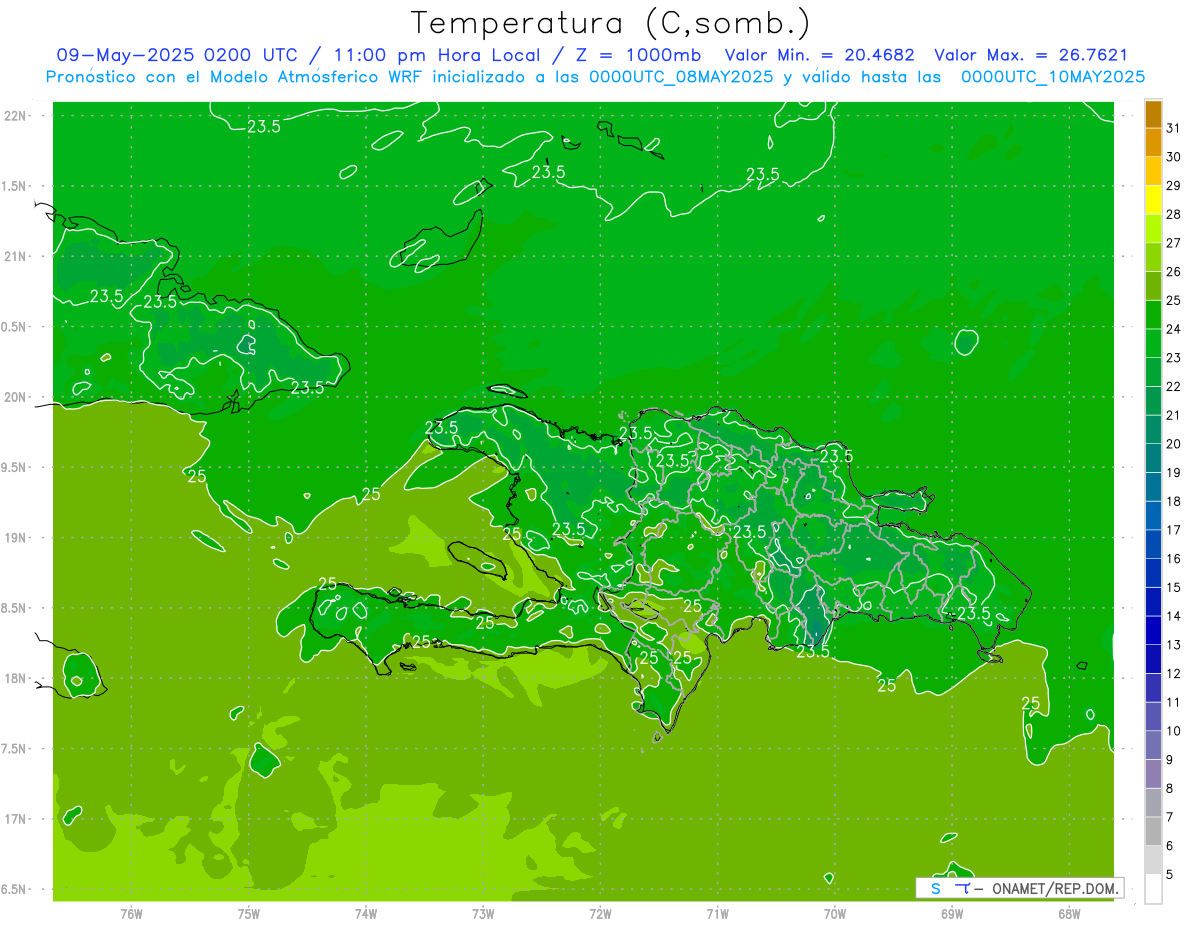Click the "20N" latitude label
Viewport: 1200px width, 927px height.
coord(16,397)
